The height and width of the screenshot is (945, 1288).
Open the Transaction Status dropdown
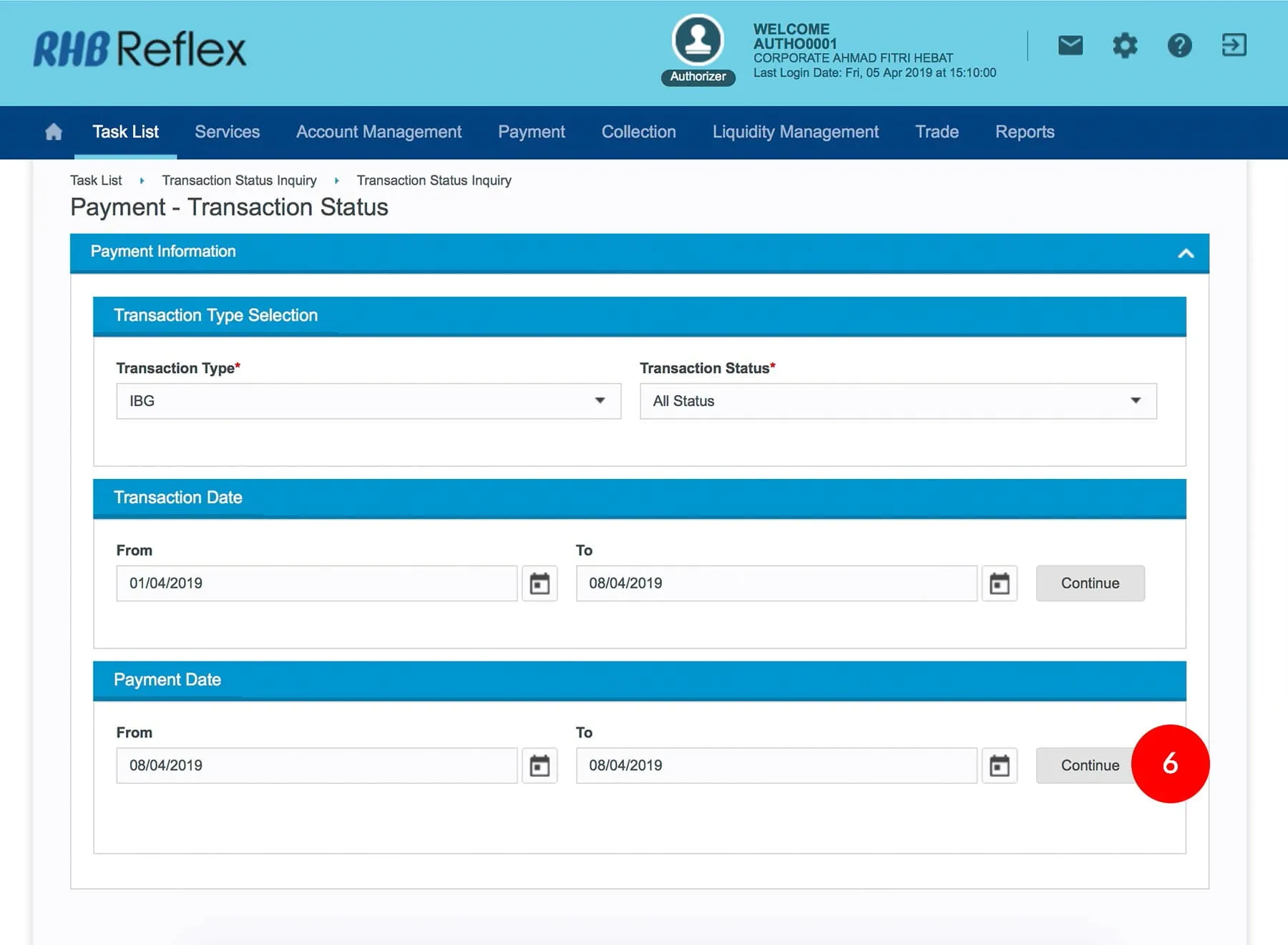point(897,401)
